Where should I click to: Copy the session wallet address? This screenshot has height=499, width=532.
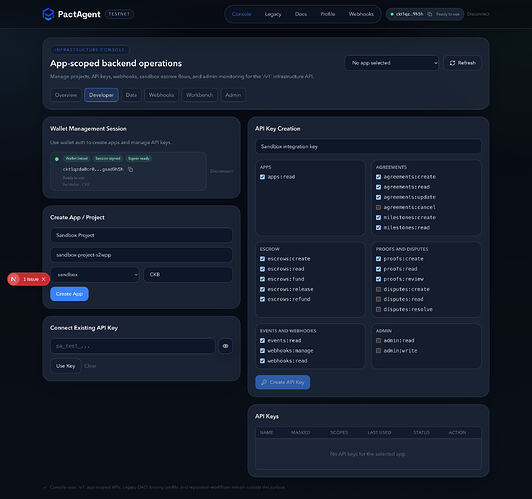(131, 169)
